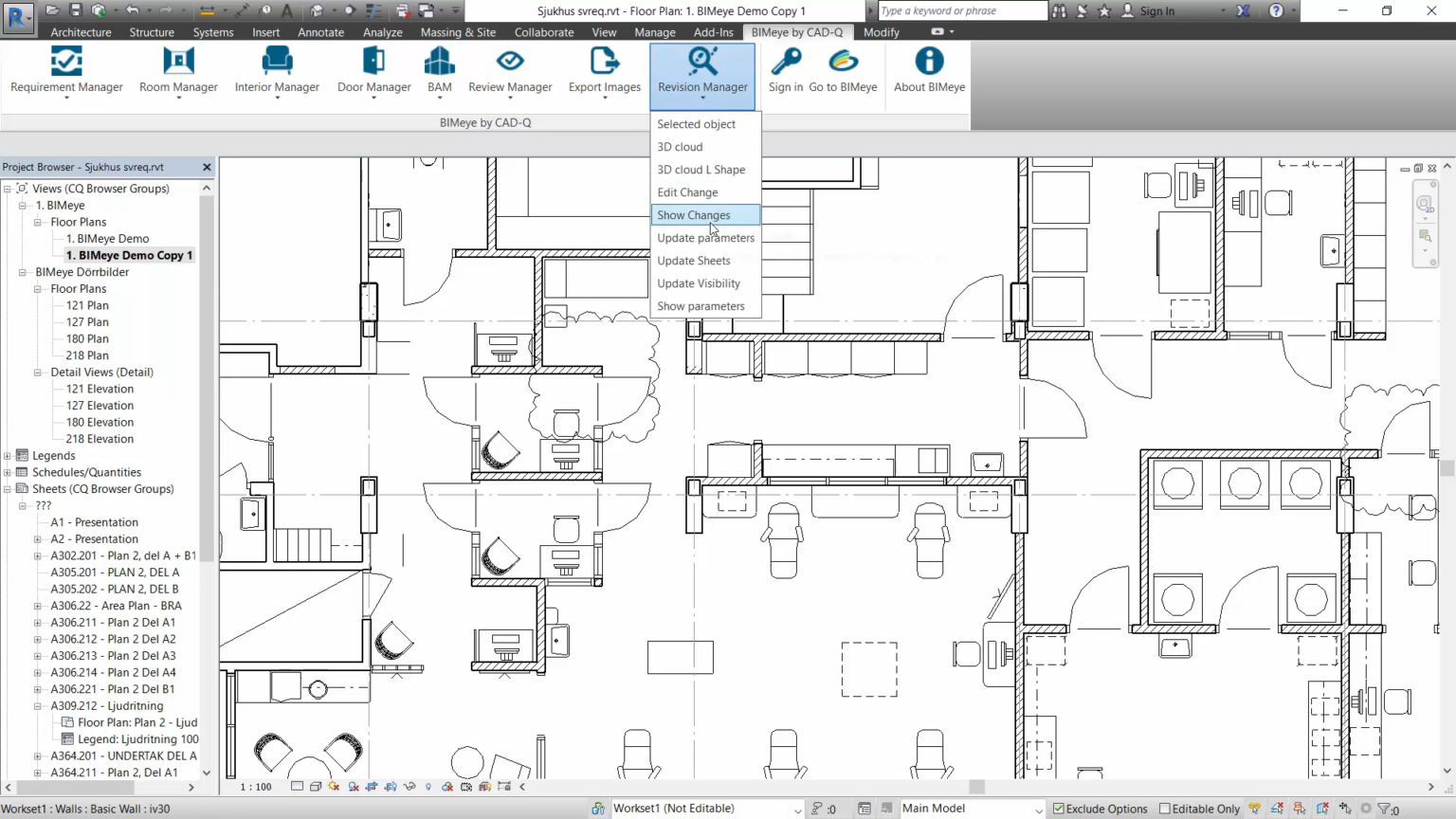Save the project with the disk icon
This screenshot has width=1456, height=819.
pyautogui.click(x=75, y=10)
